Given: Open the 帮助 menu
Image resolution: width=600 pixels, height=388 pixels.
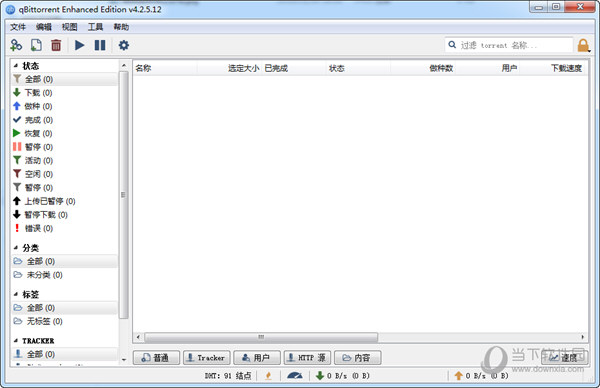Looking at the screenshot, I should coord(121,27).
